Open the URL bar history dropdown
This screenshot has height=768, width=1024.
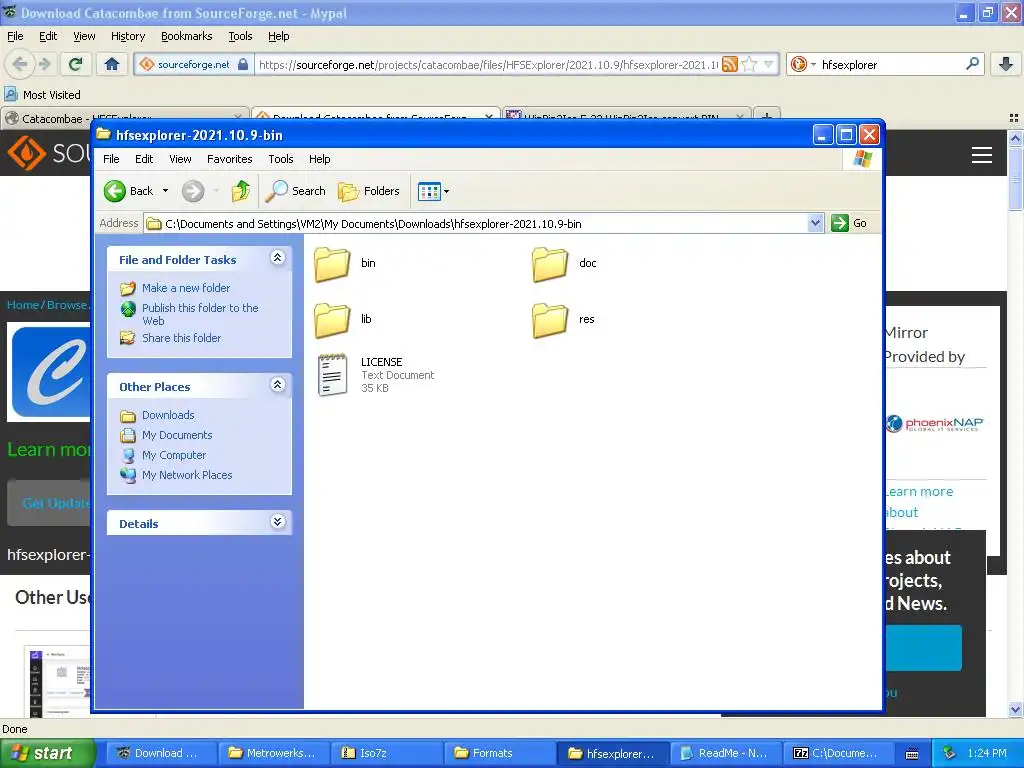[x=769, y=64]
